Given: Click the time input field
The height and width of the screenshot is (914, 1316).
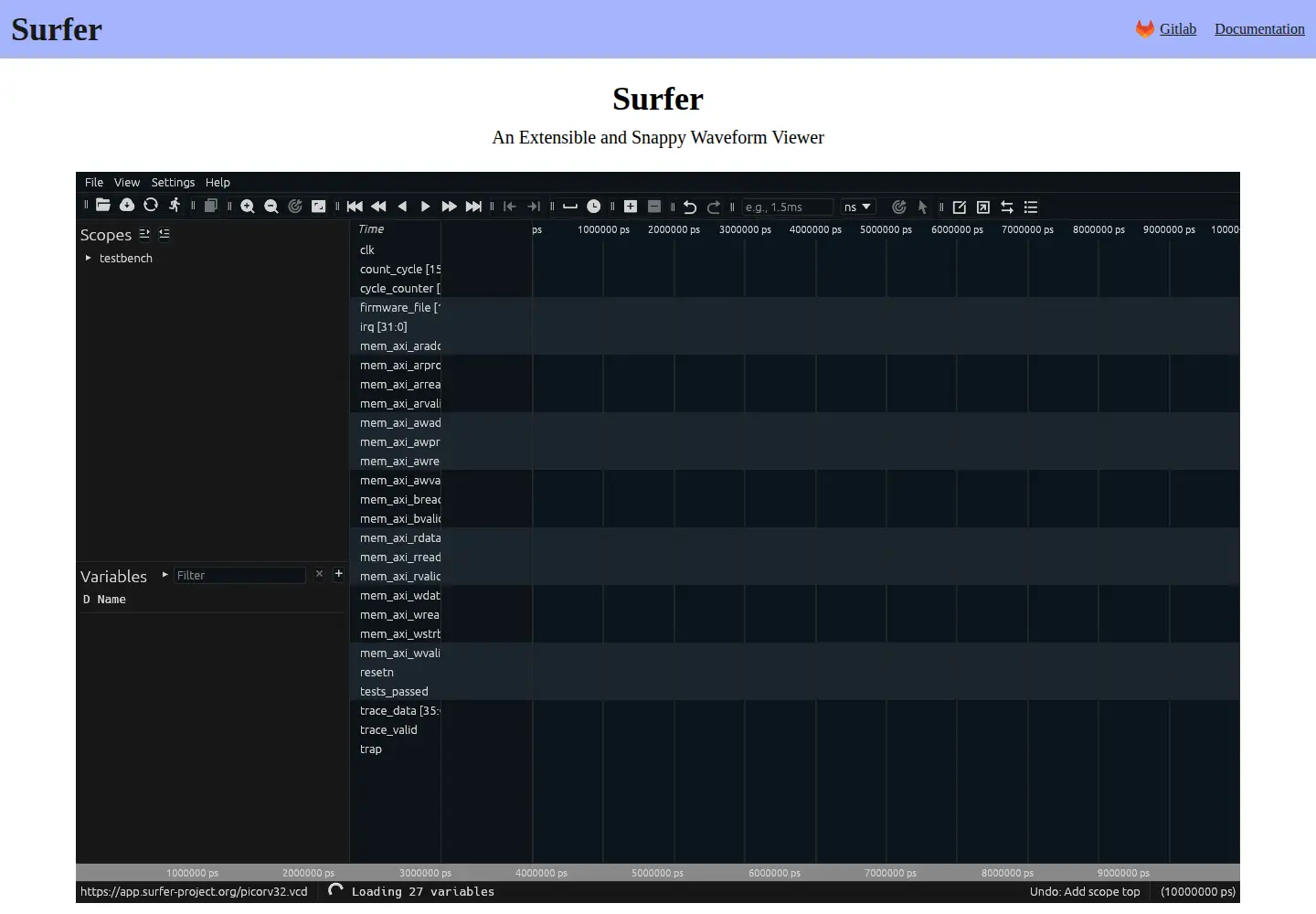Looking at the screenshot, I should (788, 207).
